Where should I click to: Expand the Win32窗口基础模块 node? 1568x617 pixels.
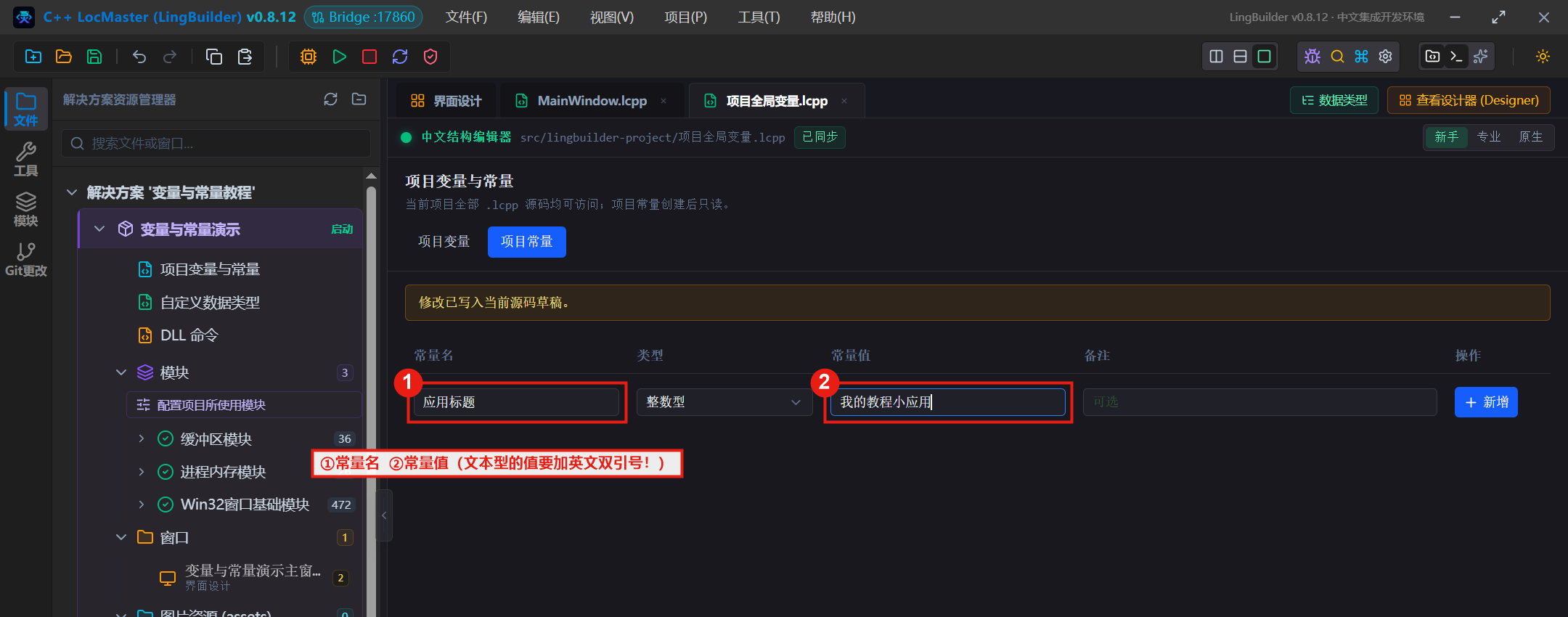pos(142,504)
